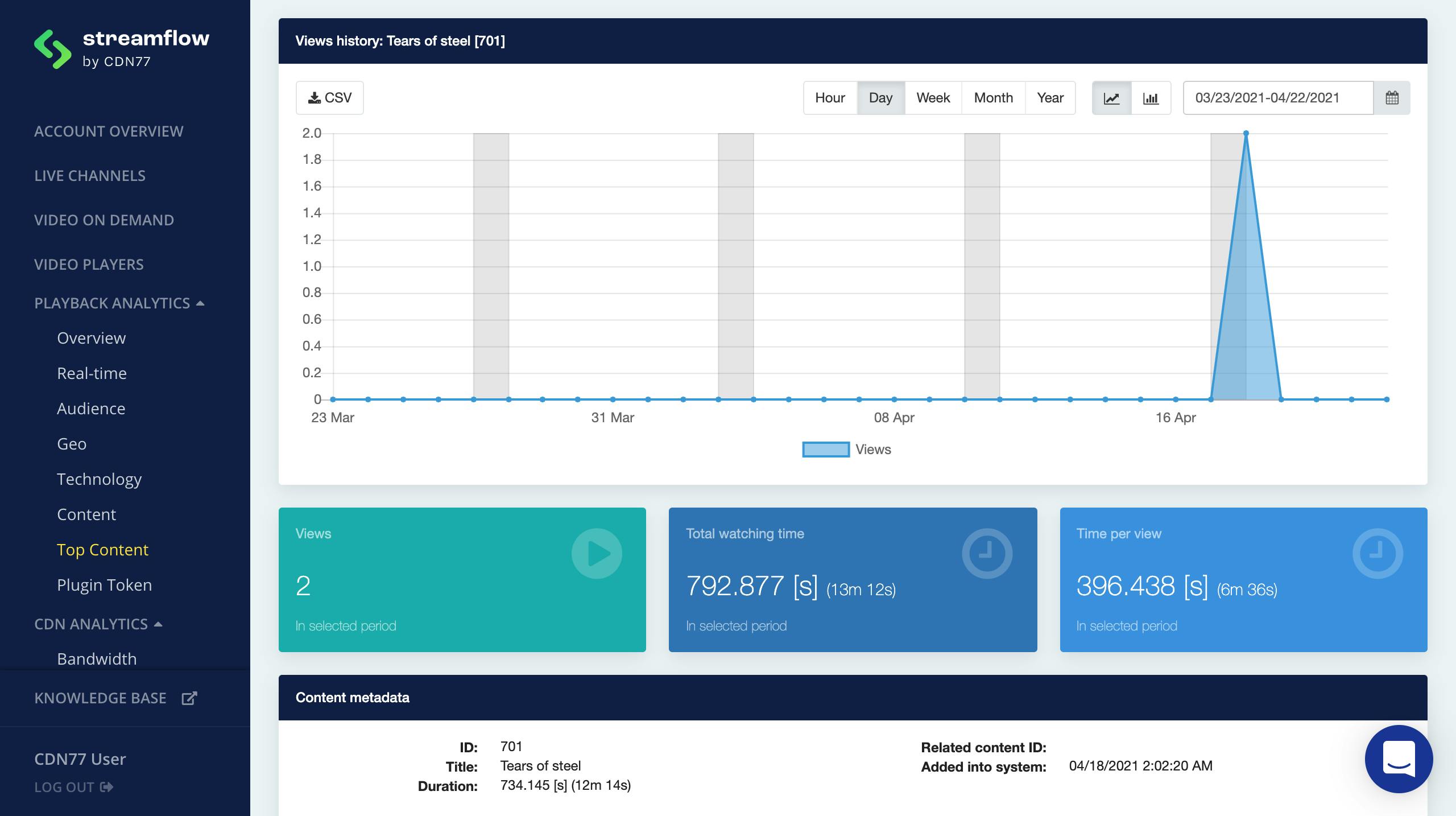Click the play icon in the Views card
This screenshot has width=1456, height=816.
[597, 553]
